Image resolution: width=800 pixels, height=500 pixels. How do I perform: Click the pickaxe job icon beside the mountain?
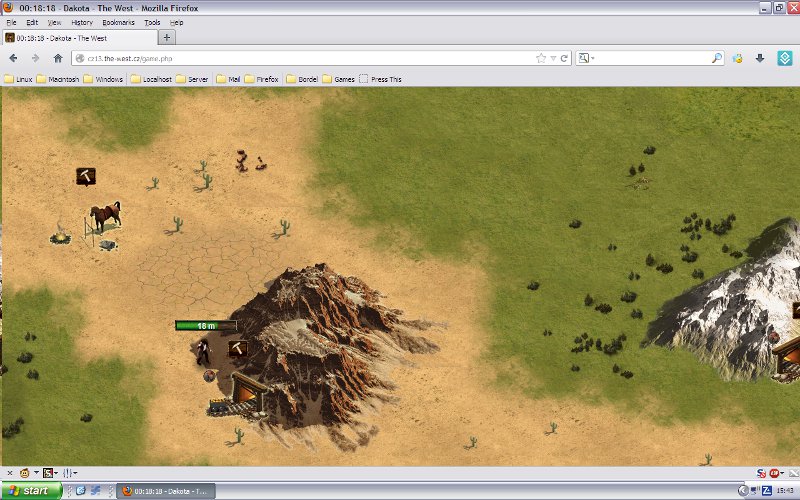(237, 348)
